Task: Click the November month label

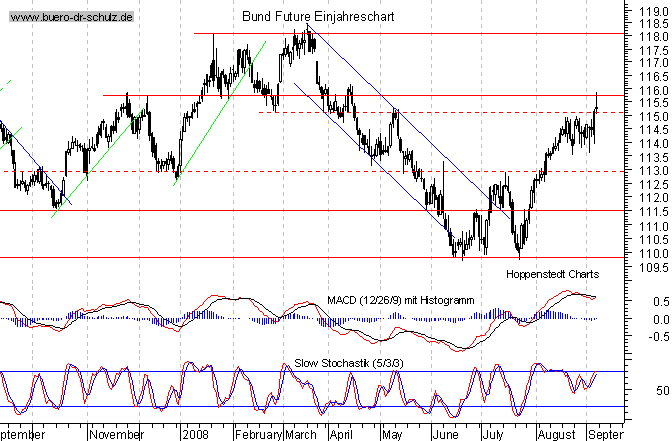Action: click(x=117, y=435)
